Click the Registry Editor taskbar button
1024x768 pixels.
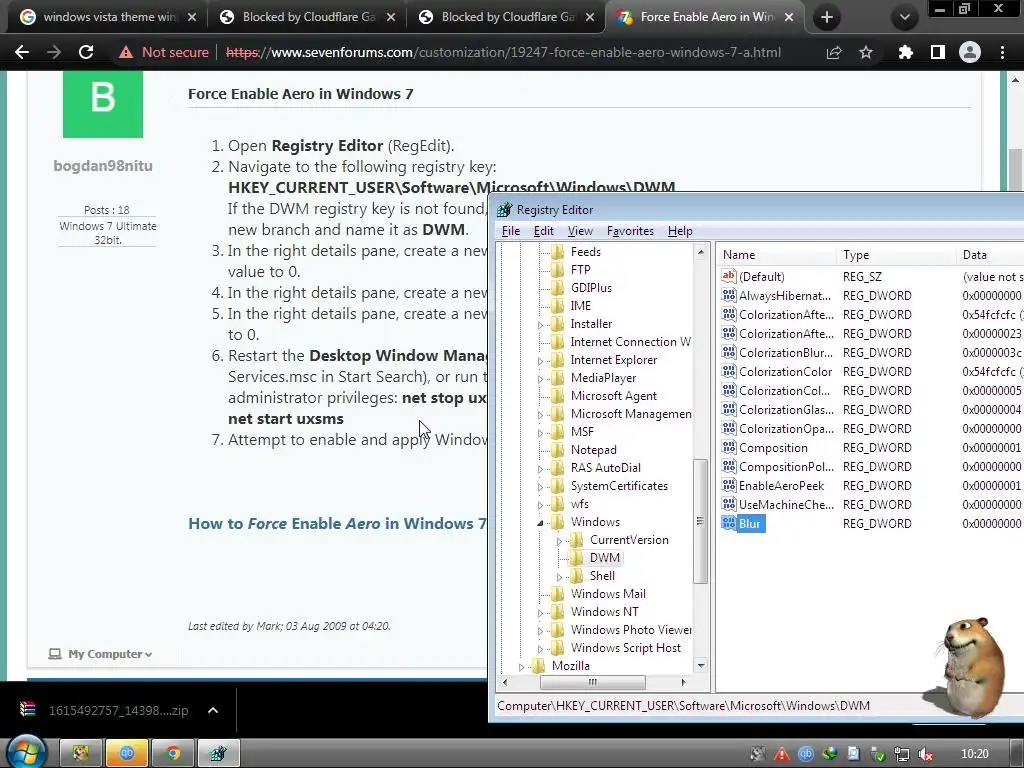point(219,754)
